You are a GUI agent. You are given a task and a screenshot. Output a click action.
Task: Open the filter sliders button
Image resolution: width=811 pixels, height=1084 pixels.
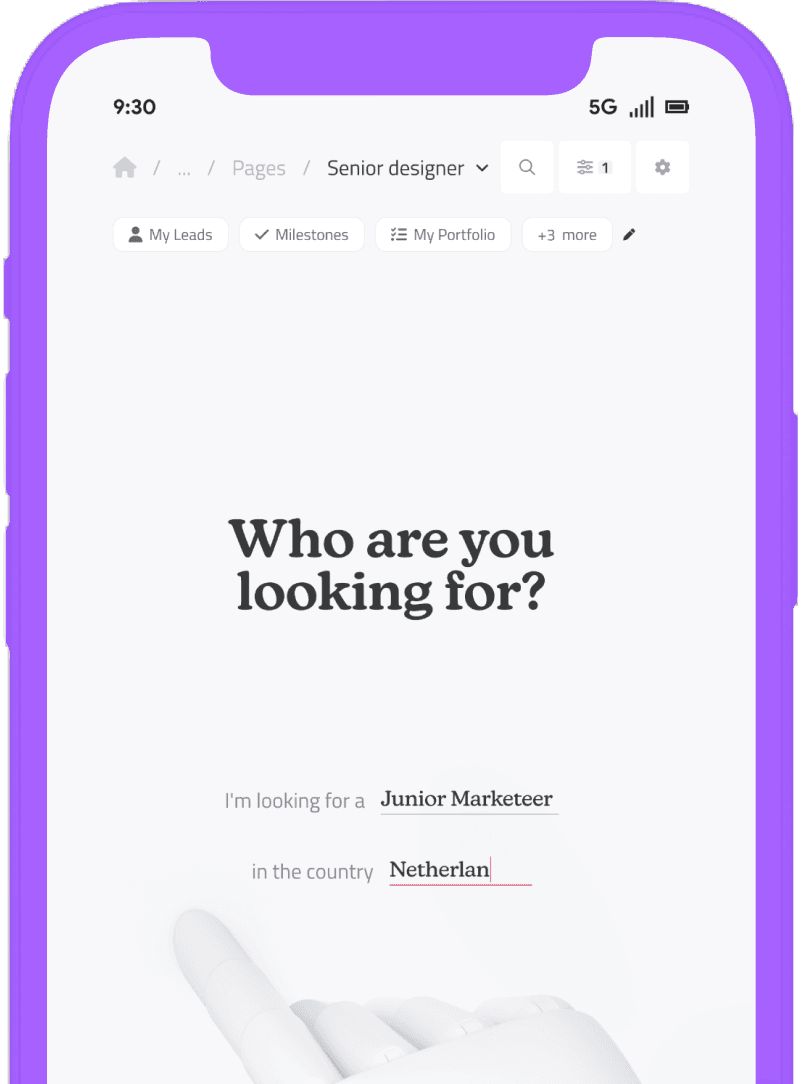tap(594, 168)
